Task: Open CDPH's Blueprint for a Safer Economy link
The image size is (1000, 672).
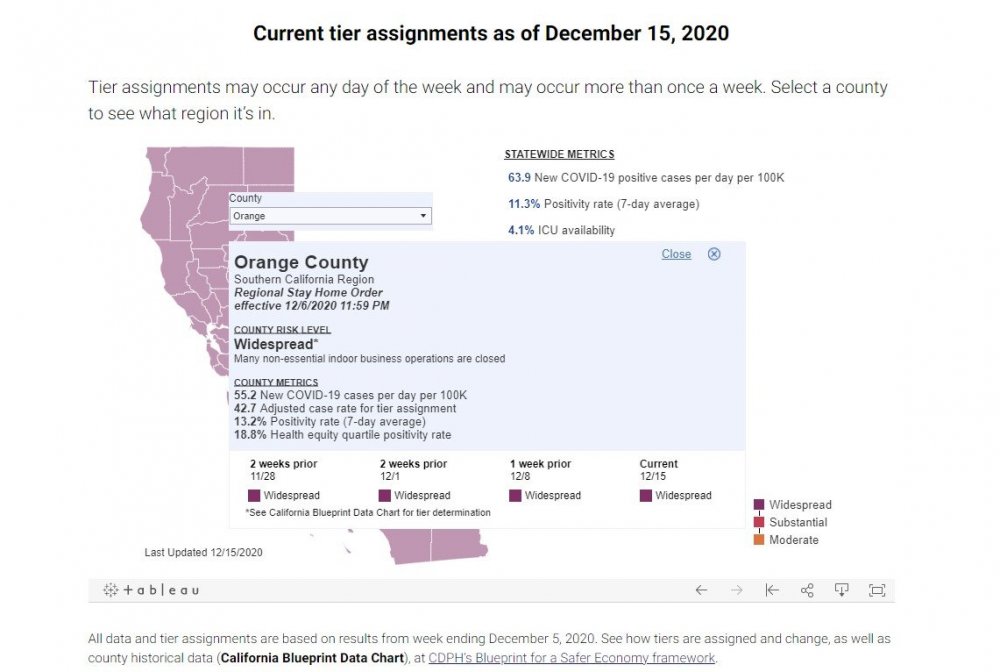Action: tap(571, 658)
